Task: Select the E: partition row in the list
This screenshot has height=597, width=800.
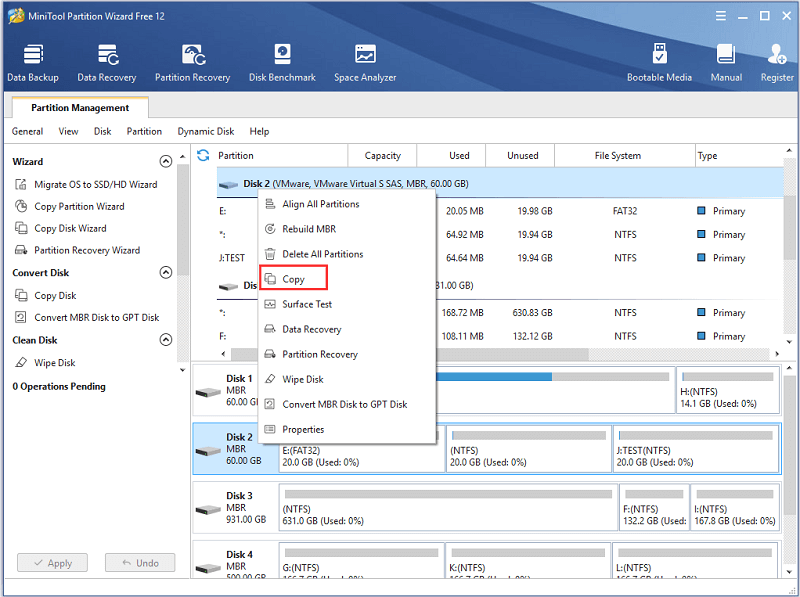Action: 500,211
